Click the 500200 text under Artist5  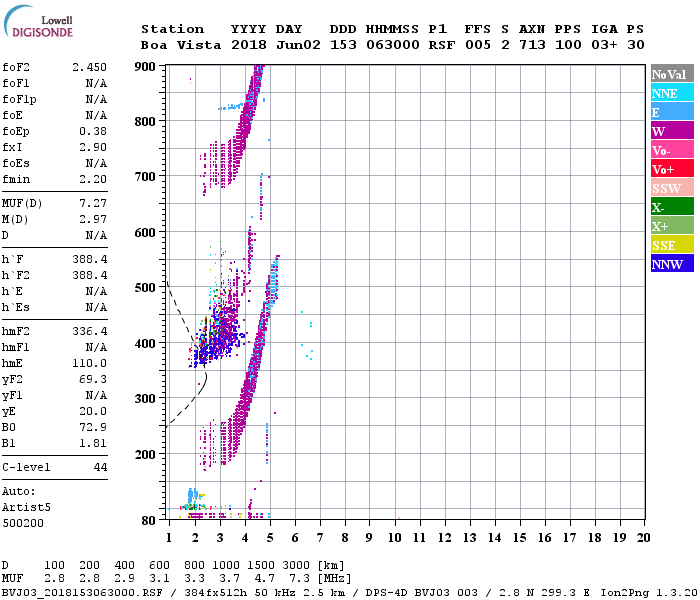click(23, 523)
